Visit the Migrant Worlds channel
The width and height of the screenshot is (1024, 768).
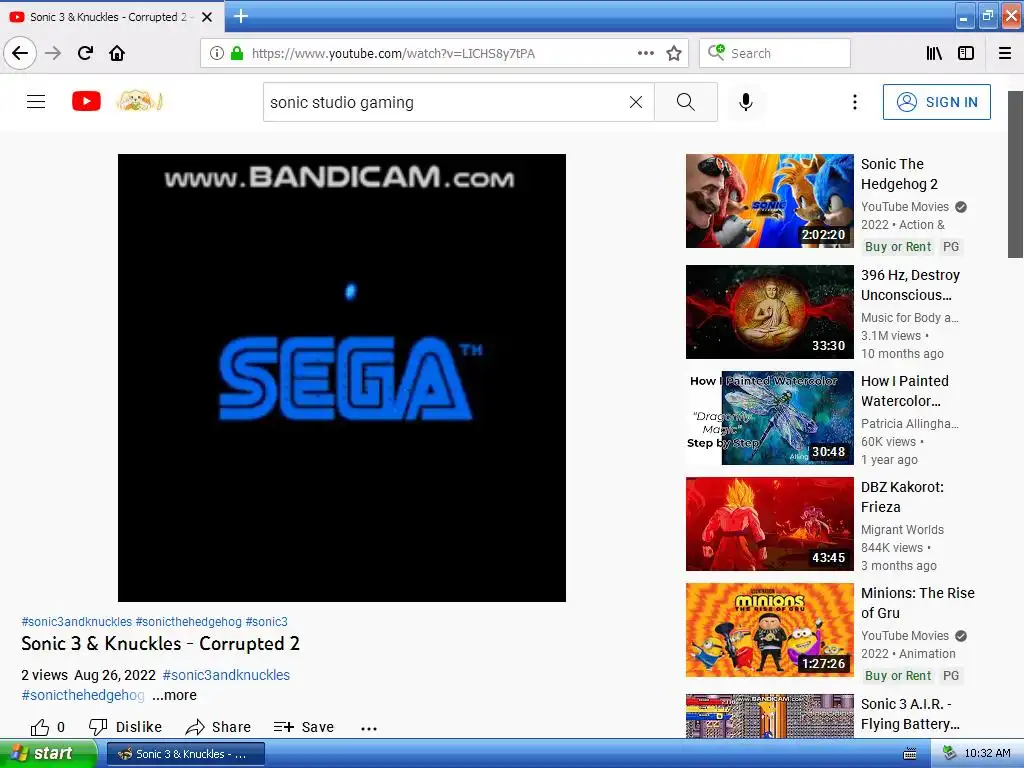click(902, 530)
